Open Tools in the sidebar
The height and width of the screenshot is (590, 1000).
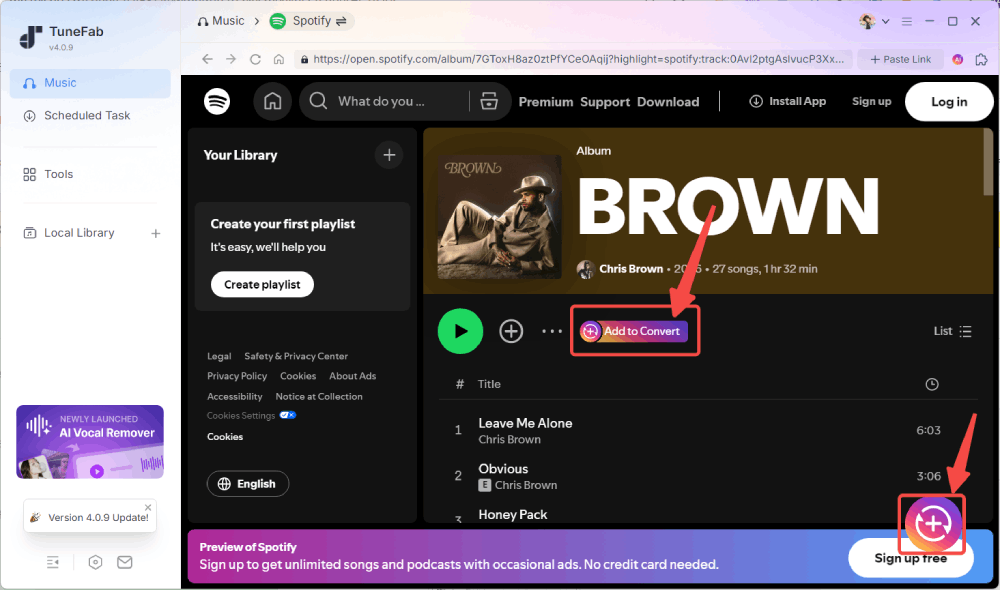[48, 174]
